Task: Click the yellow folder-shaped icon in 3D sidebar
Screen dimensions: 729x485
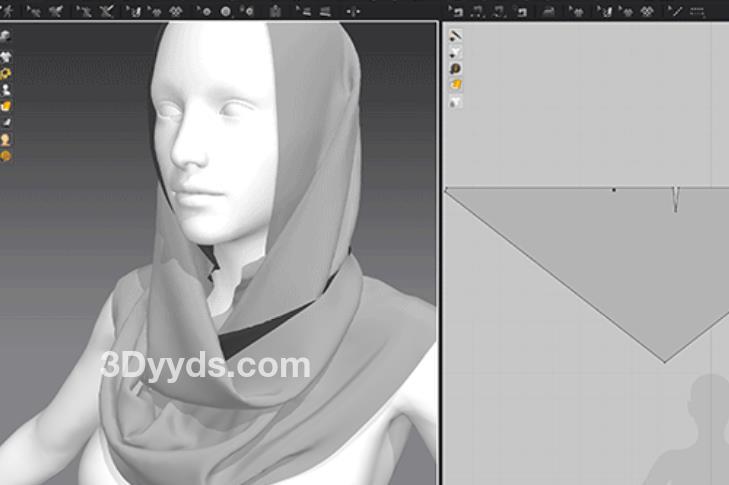Action: click(x=6, y=106)
